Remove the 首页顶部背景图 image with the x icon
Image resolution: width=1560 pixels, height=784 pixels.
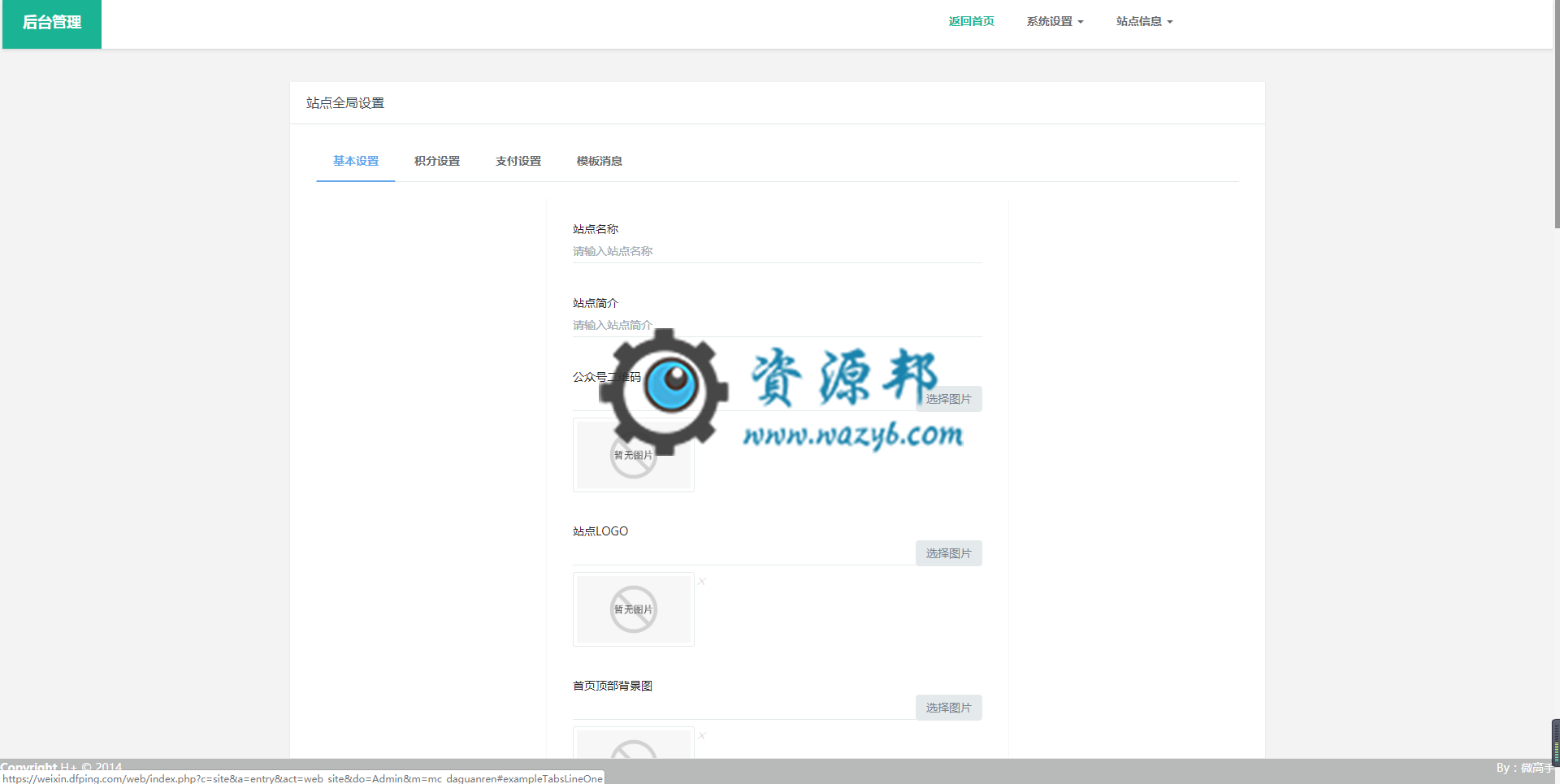click(x=702, y=735)
